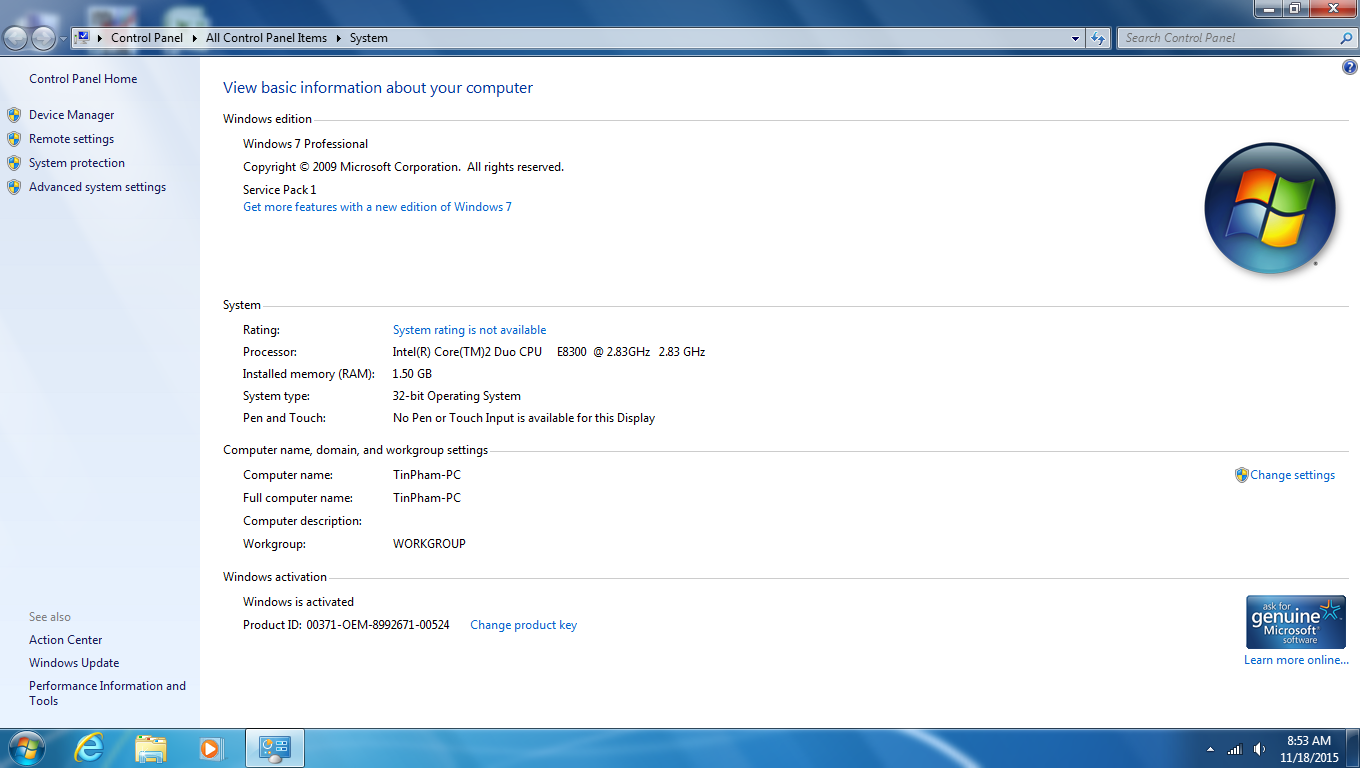
Task: Click the Back navigation arrow button
Action: 17,38
